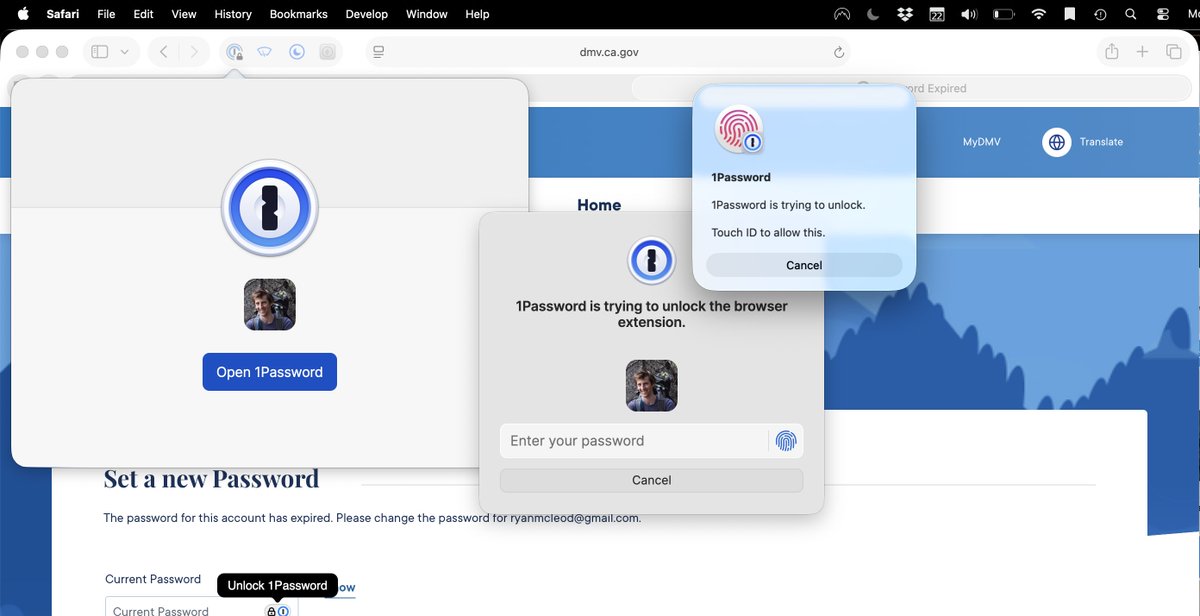The height and width of the screenshot is (616, 1200).
Task: Click the blue wiper-shaped extension icon in Safari toolbar
Action: 265,52
